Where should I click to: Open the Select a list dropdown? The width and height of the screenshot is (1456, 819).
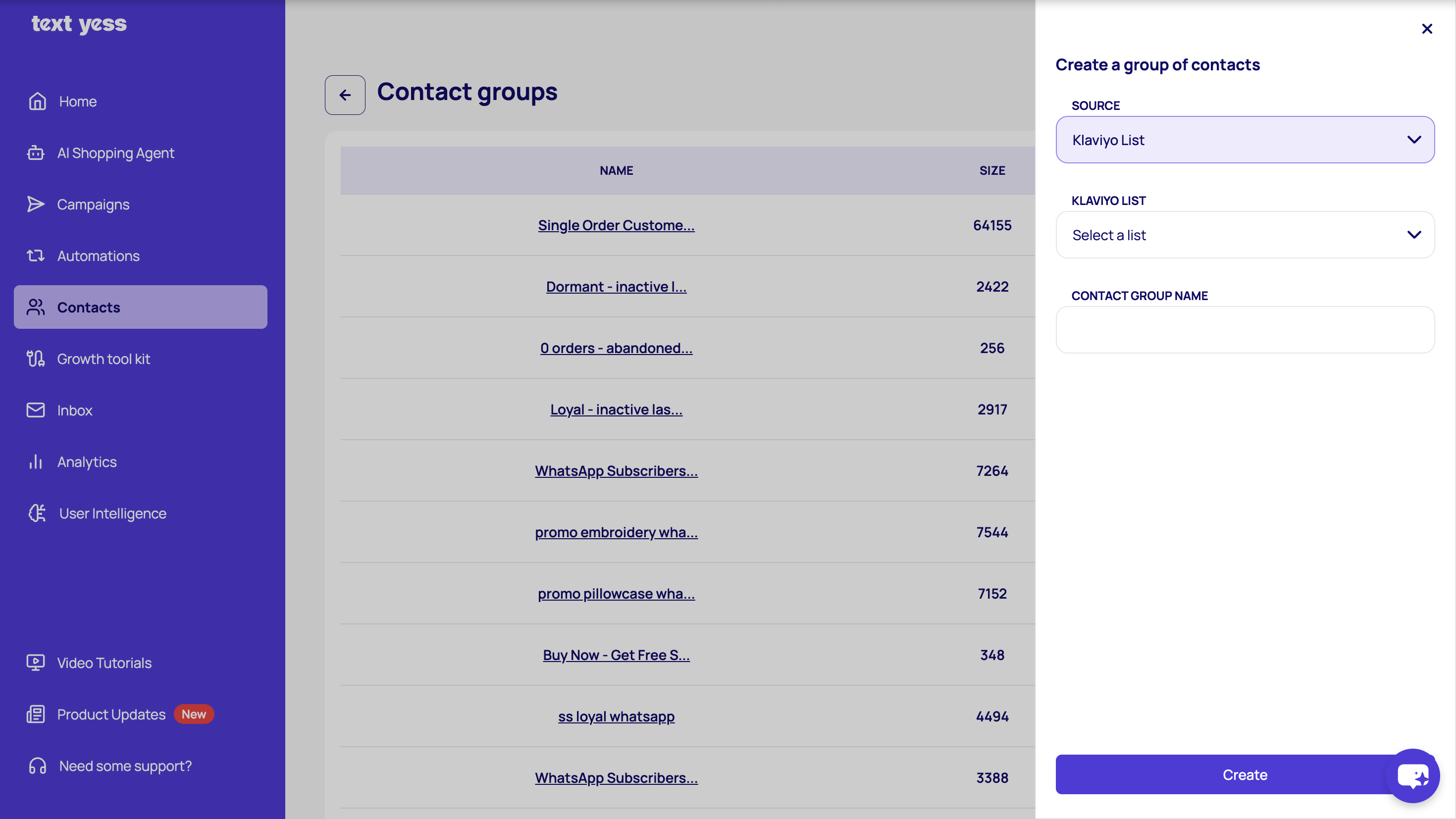click(x=1245, y=235)
